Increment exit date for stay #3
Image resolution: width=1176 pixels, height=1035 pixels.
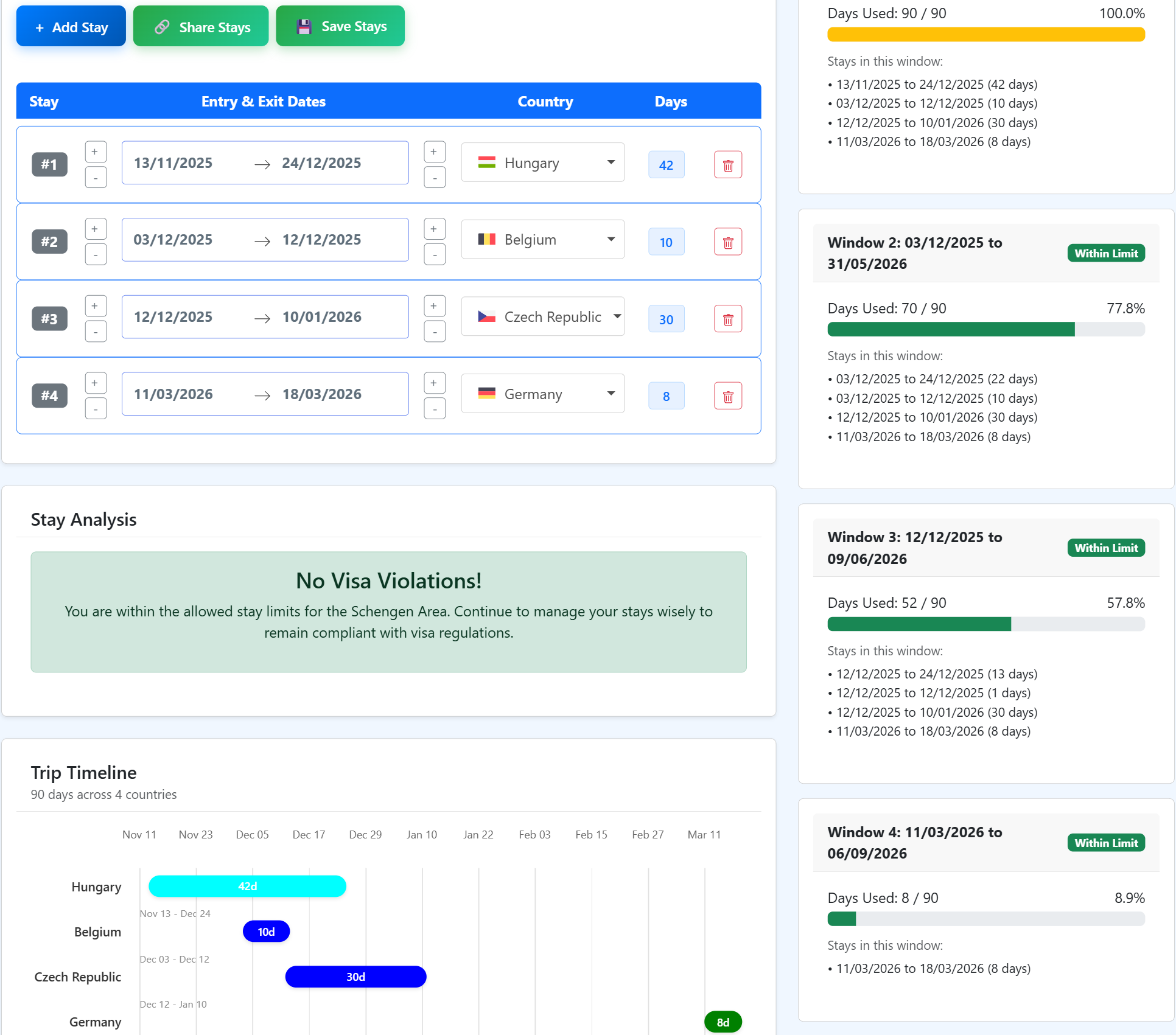[435, 305]
